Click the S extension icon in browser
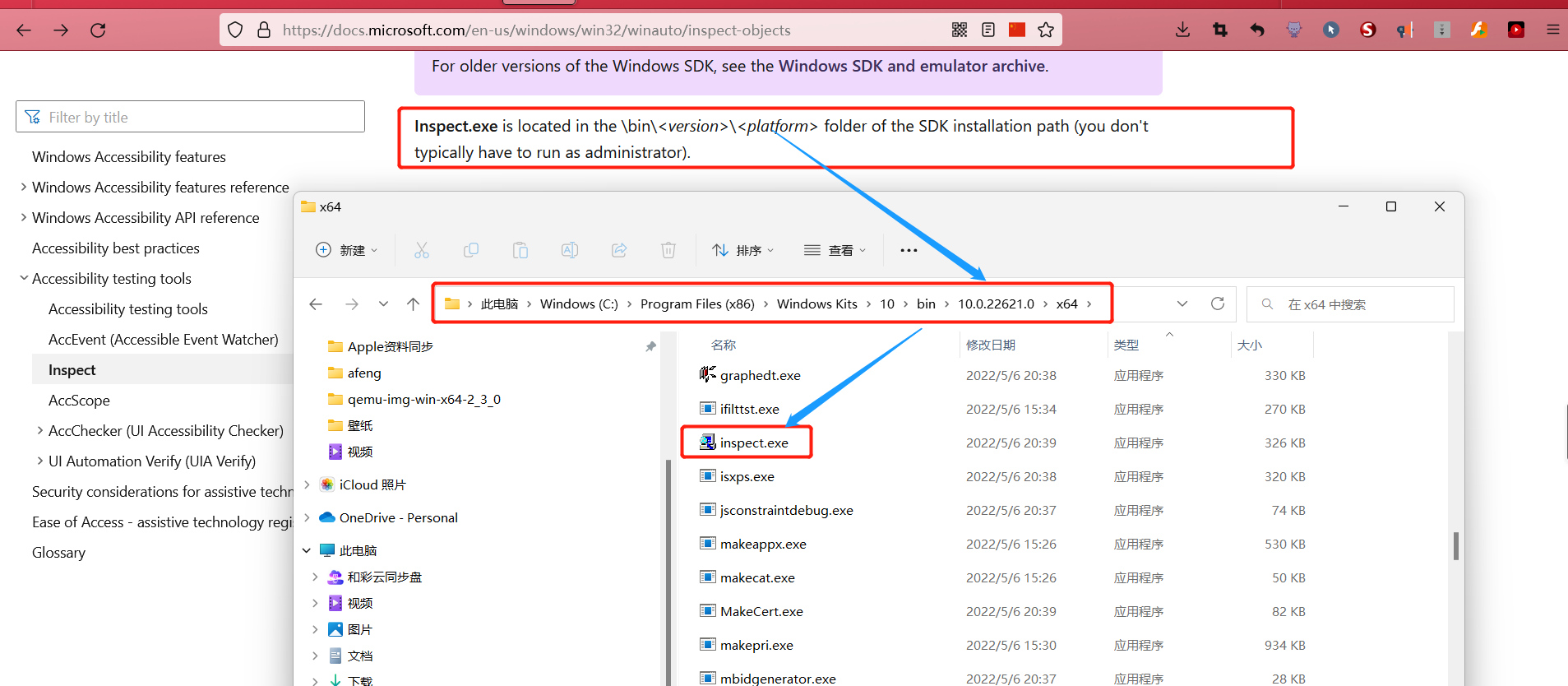 point(1368,30)
